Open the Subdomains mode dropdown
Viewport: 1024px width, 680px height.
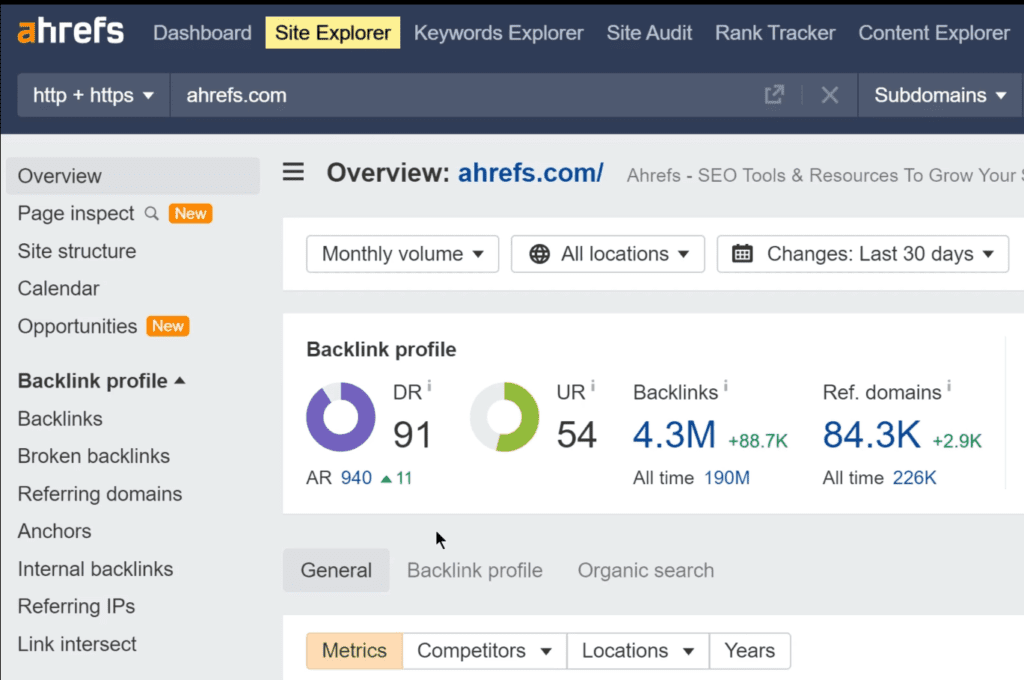(940, 95)
